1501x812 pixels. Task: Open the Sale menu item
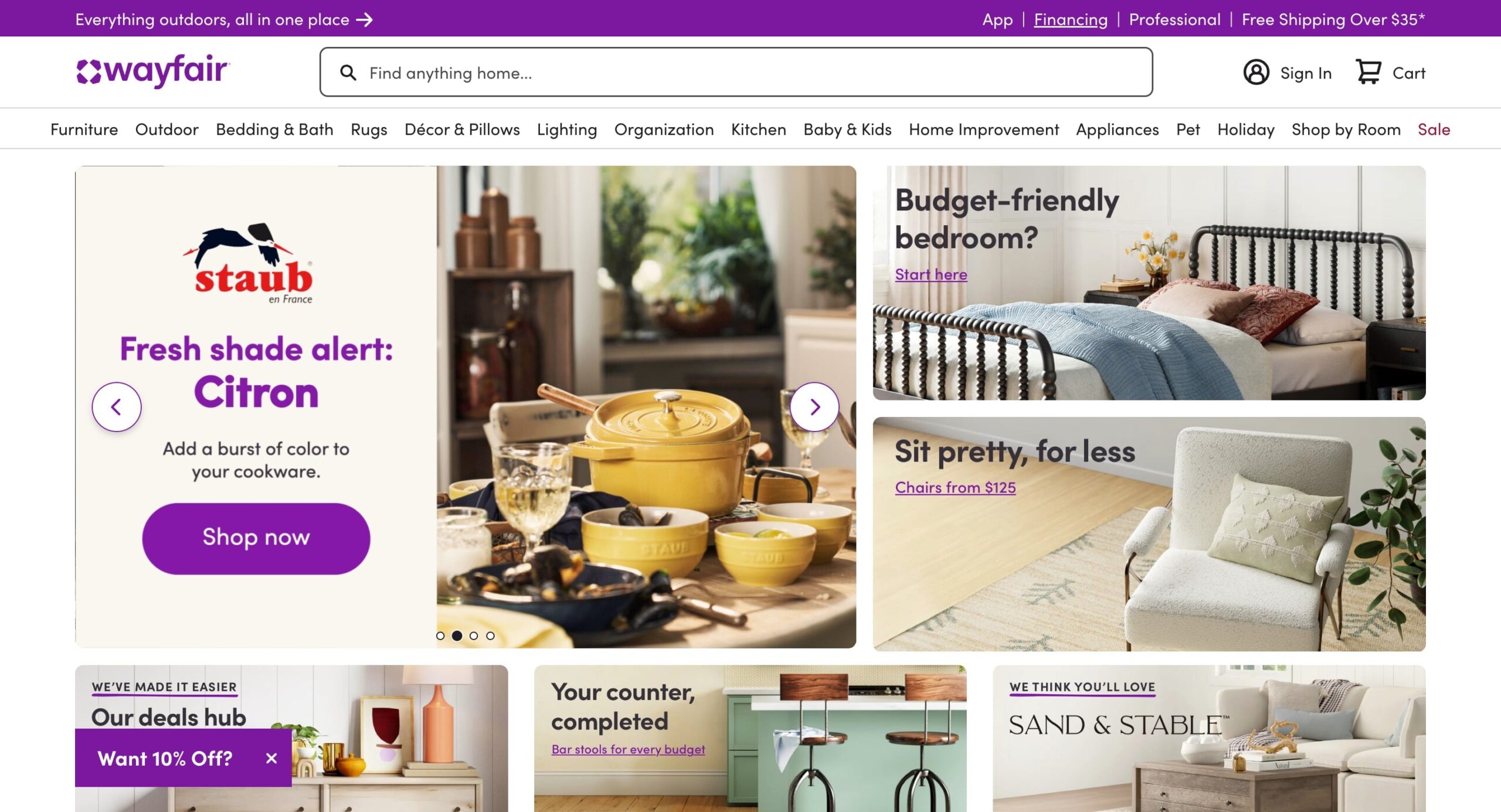coord(1434,129)
